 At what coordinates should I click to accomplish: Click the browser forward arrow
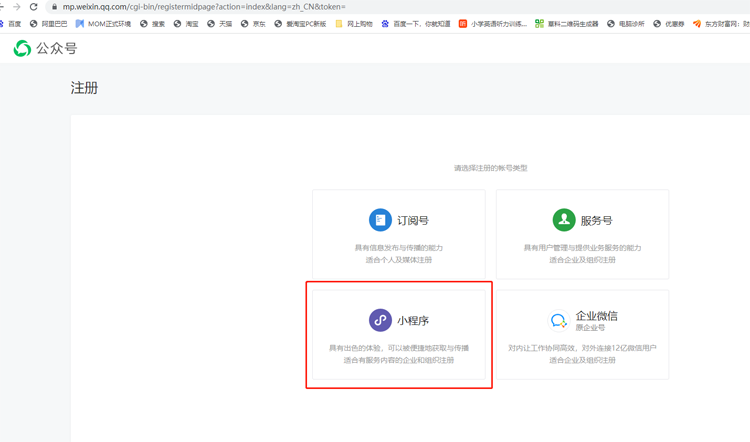pos(17,7)
